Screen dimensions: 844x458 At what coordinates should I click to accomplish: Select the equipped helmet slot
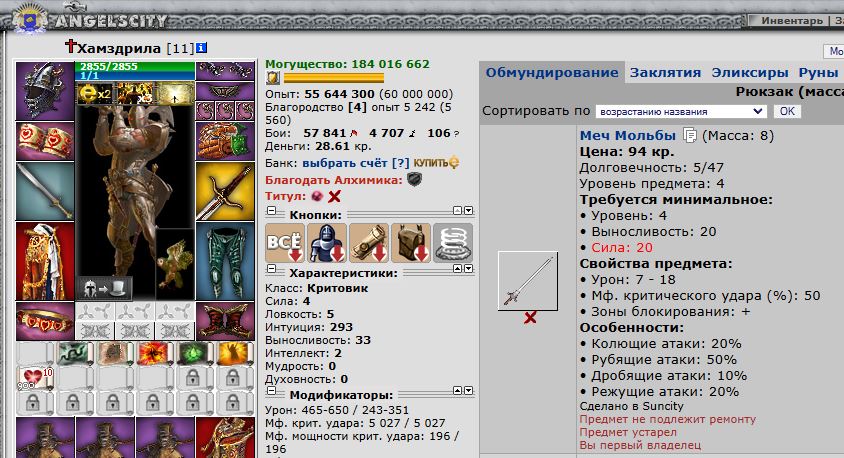[x=45, y=90]
